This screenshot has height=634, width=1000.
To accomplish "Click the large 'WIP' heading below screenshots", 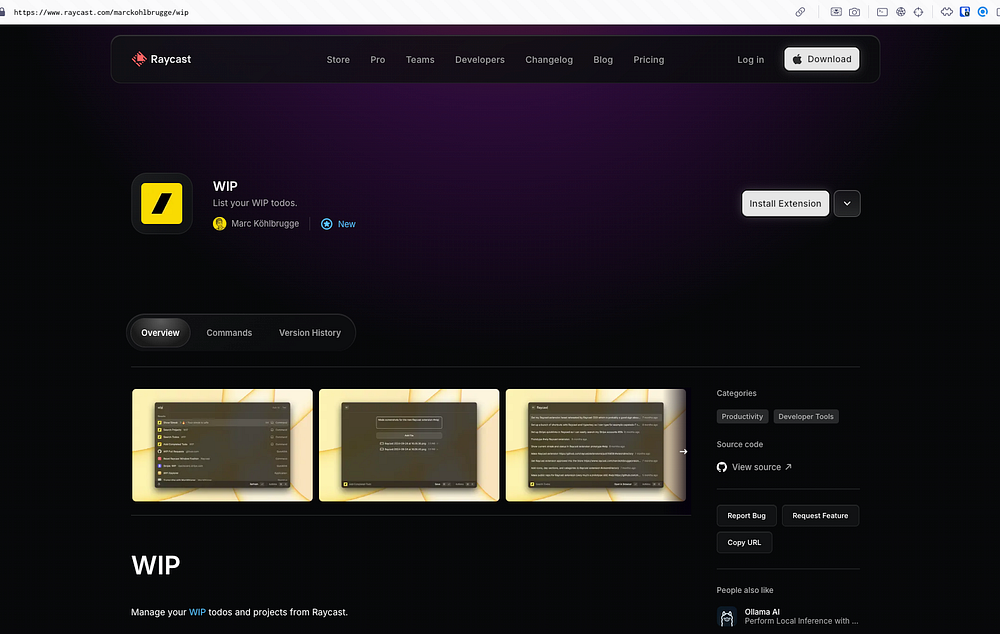I will pos(156,565).
